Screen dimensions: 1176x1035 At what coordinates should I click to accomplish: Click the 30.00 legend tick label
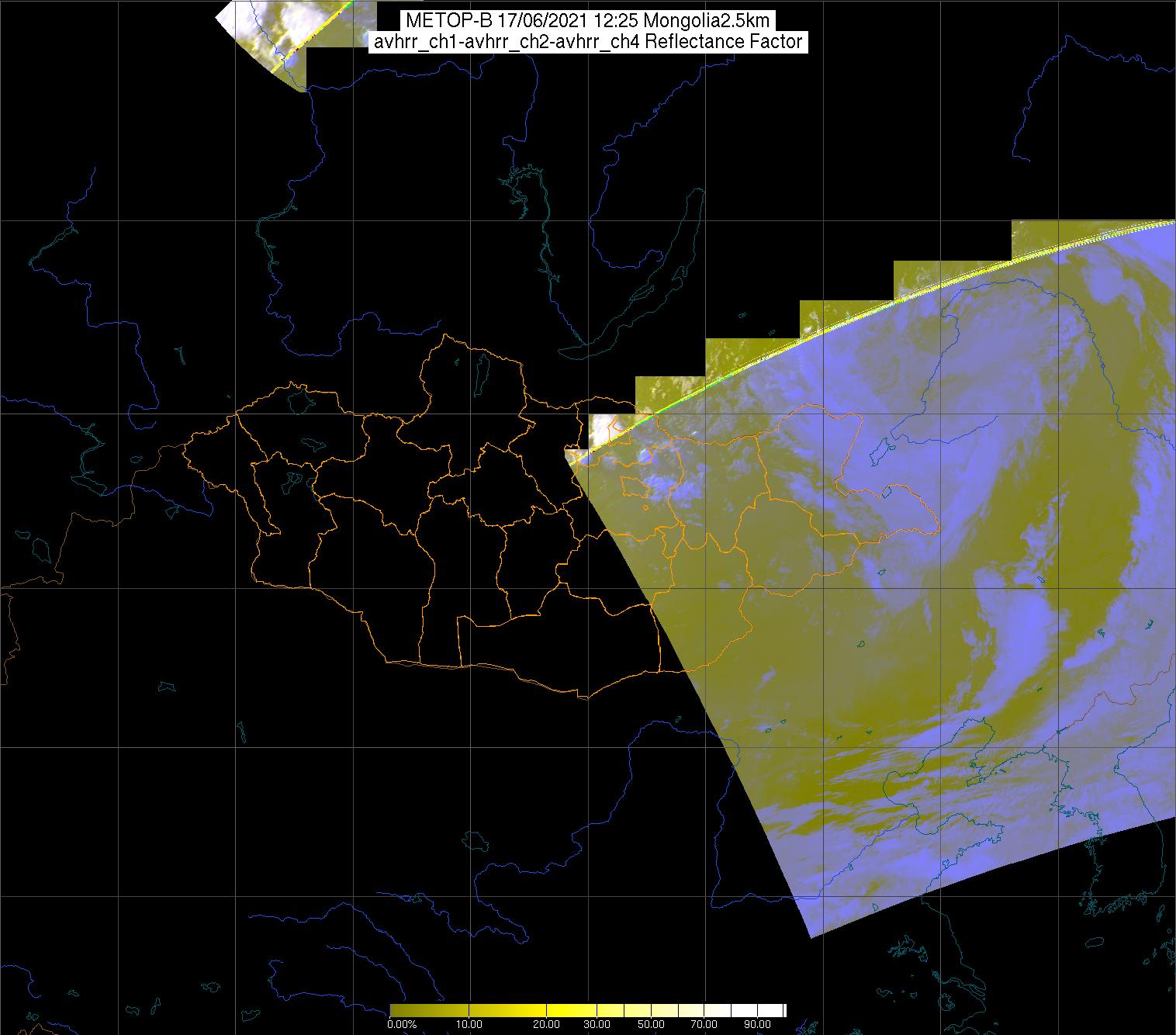point(598,1025)
